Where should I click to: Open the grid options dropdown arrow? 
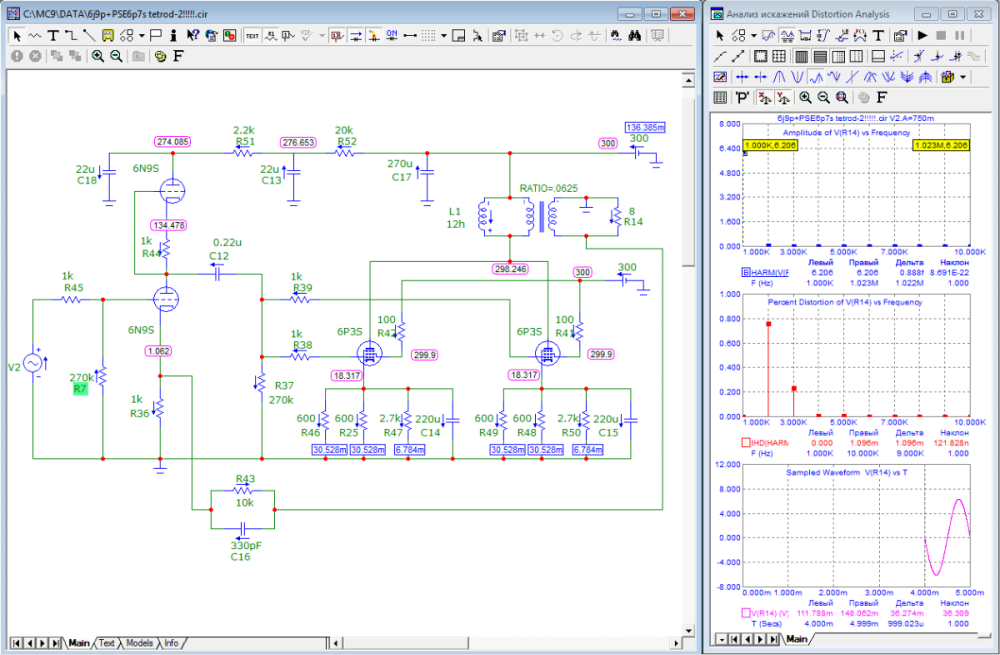point(442,35)
